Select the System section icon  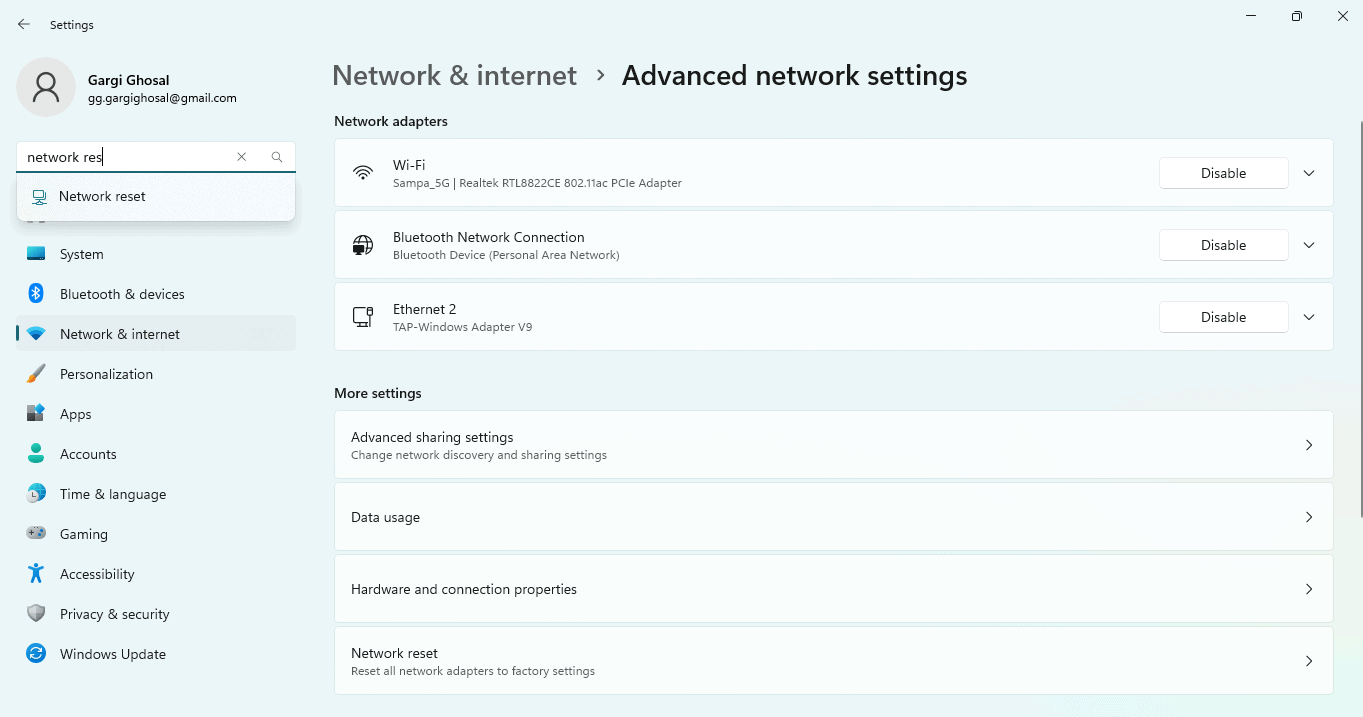pos(36,254)
